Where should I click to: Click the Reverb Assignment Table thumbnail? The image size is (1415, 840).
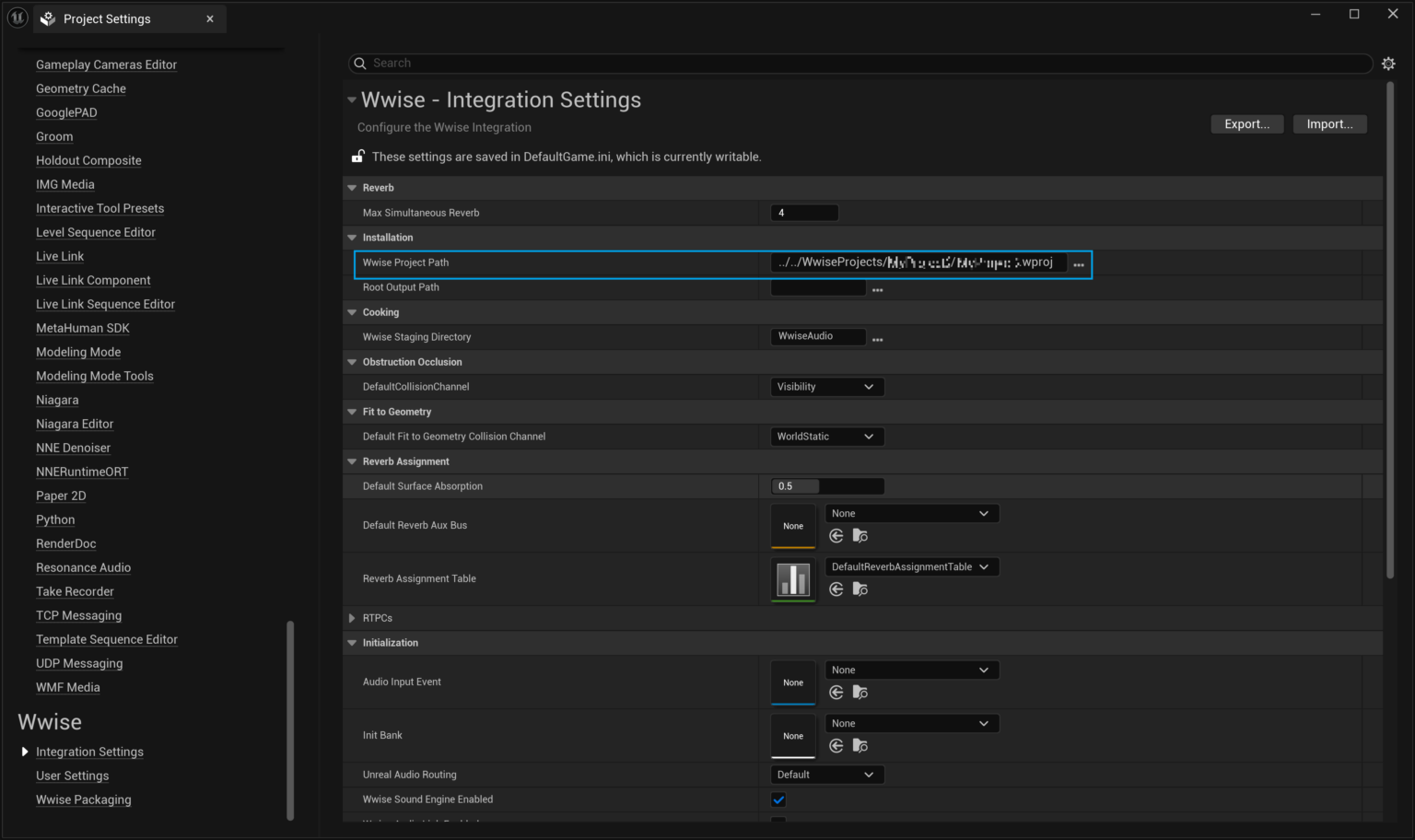(x=793, y=578)
